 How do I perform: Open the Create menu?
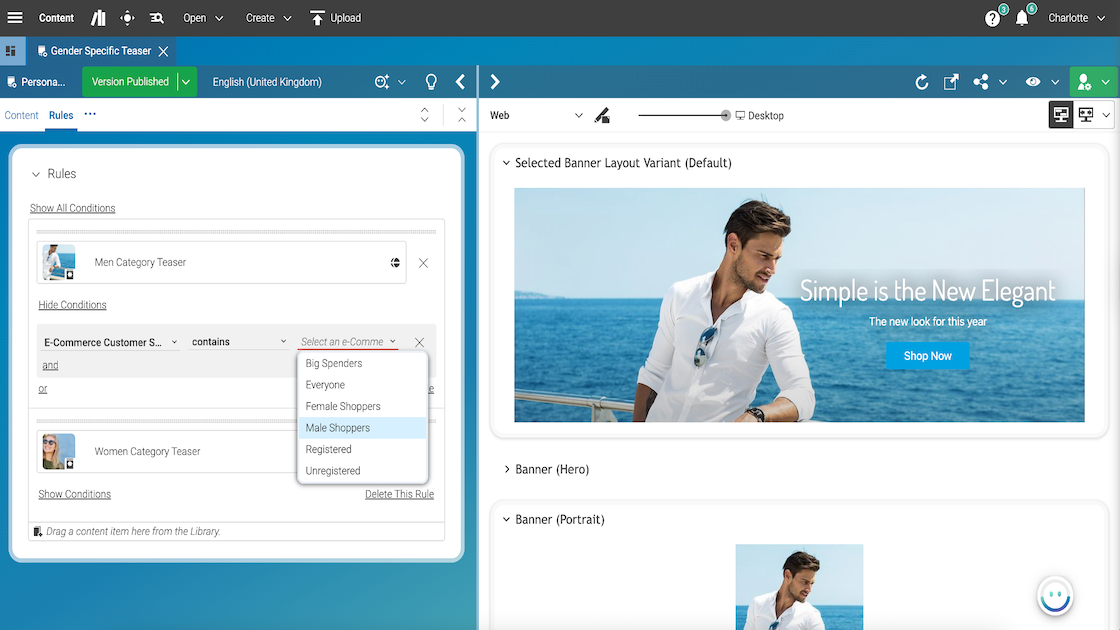[268, 18]
